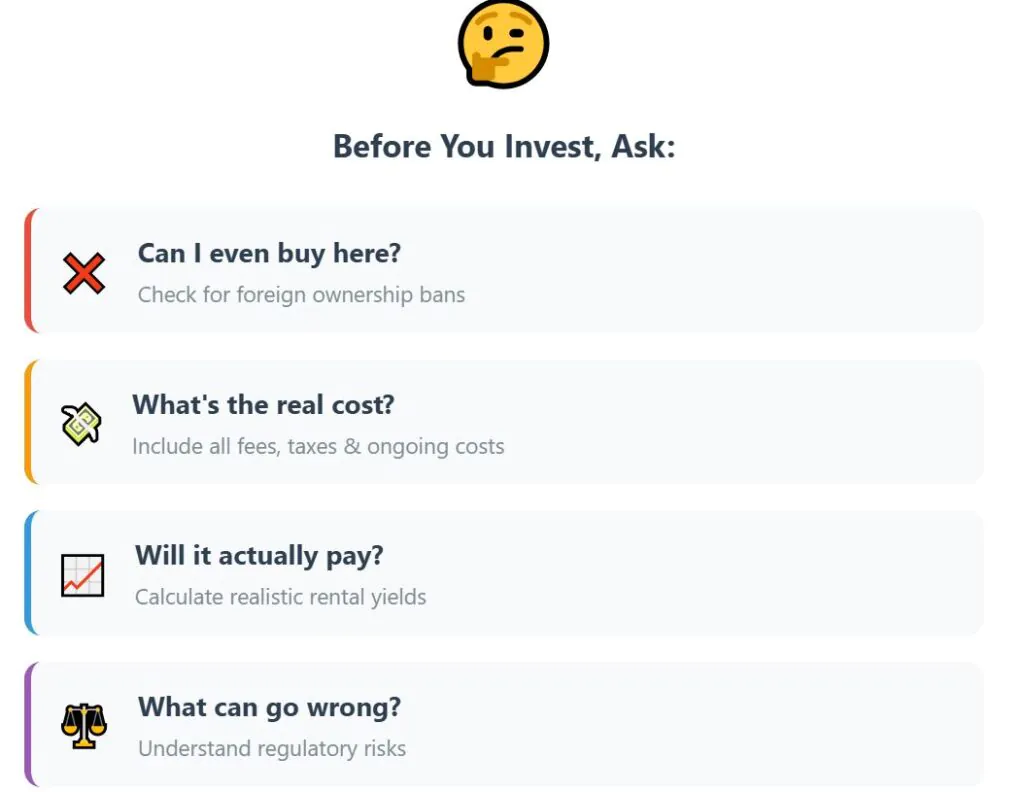The height and width of the screenshot is (792, 1024).
Task: Click the red X cross icon
Action: [x=83, y=272]
